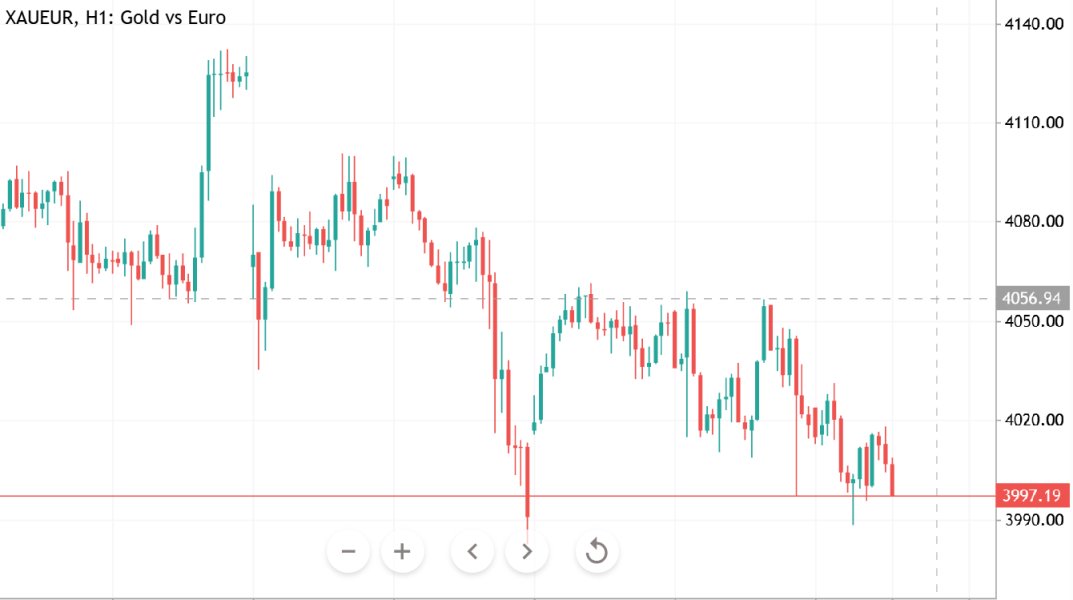Click the 4050.00 price axis label
Viewport: 1073px width, 600px height.
pyautogui.click(x=1033, y=321)
